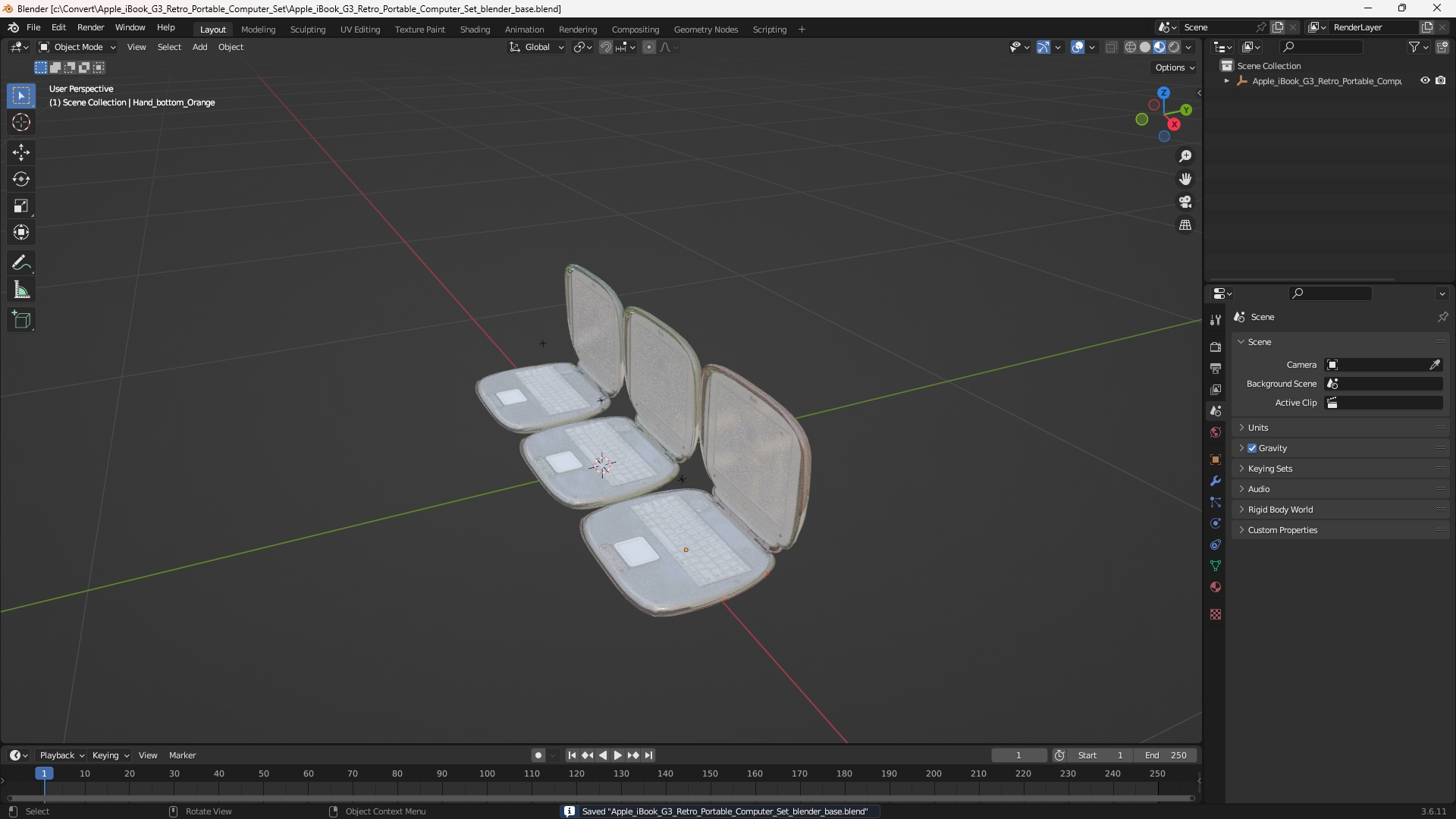The width and height of the screenshot is (1456, 819).
Task: Switch to wireframe viewport shading
Action: (x=1131, y=47)
